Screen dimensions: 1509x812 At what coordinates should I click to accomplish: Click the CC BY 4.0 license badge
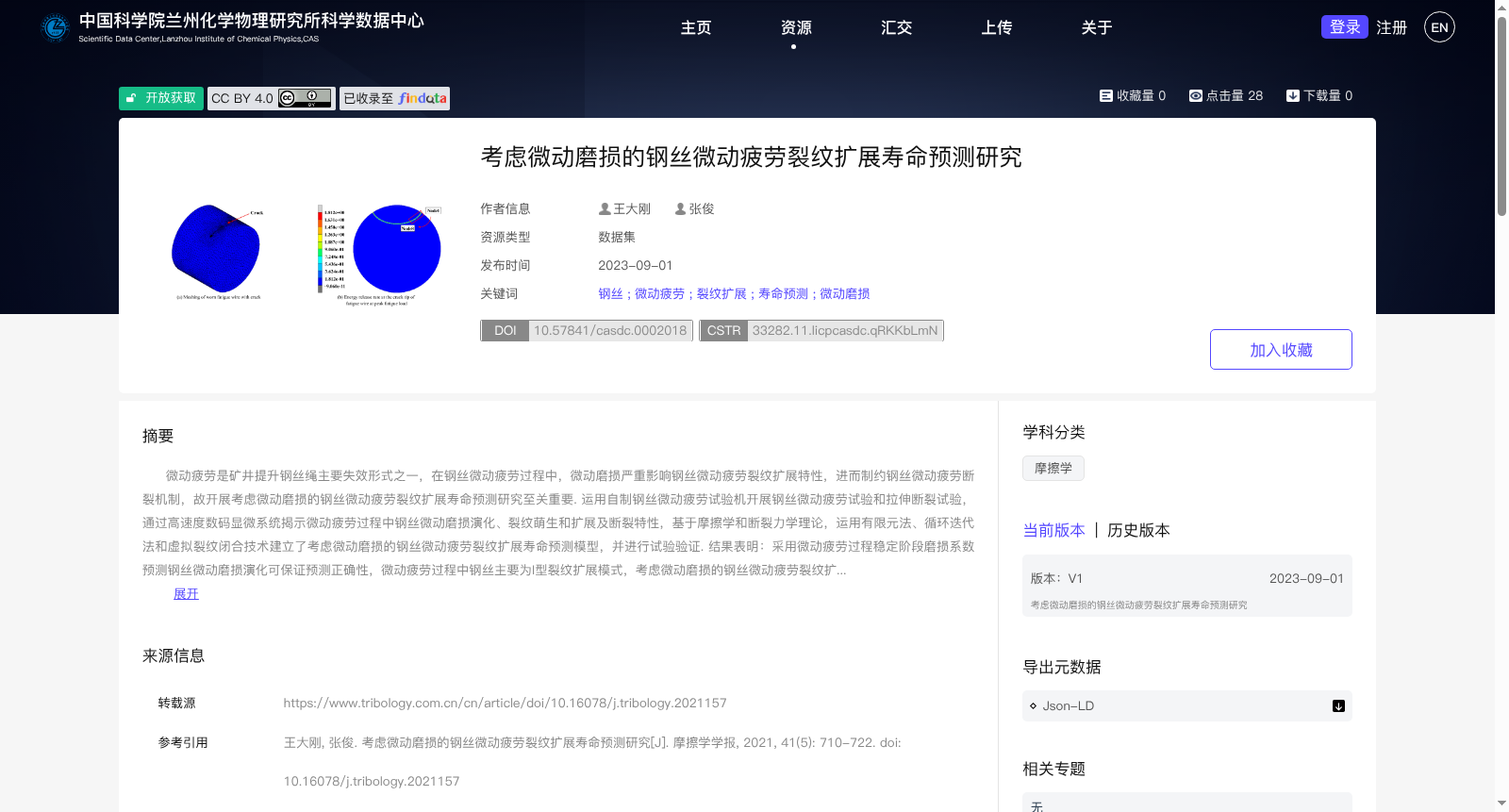pyautogui.click(x=272, y=98)
